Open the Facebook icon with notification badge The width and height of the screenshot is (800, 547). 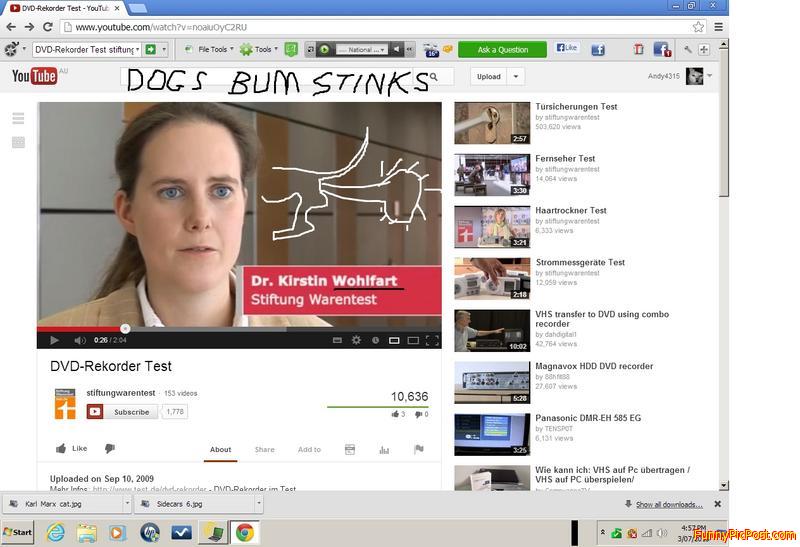[662, 49]
